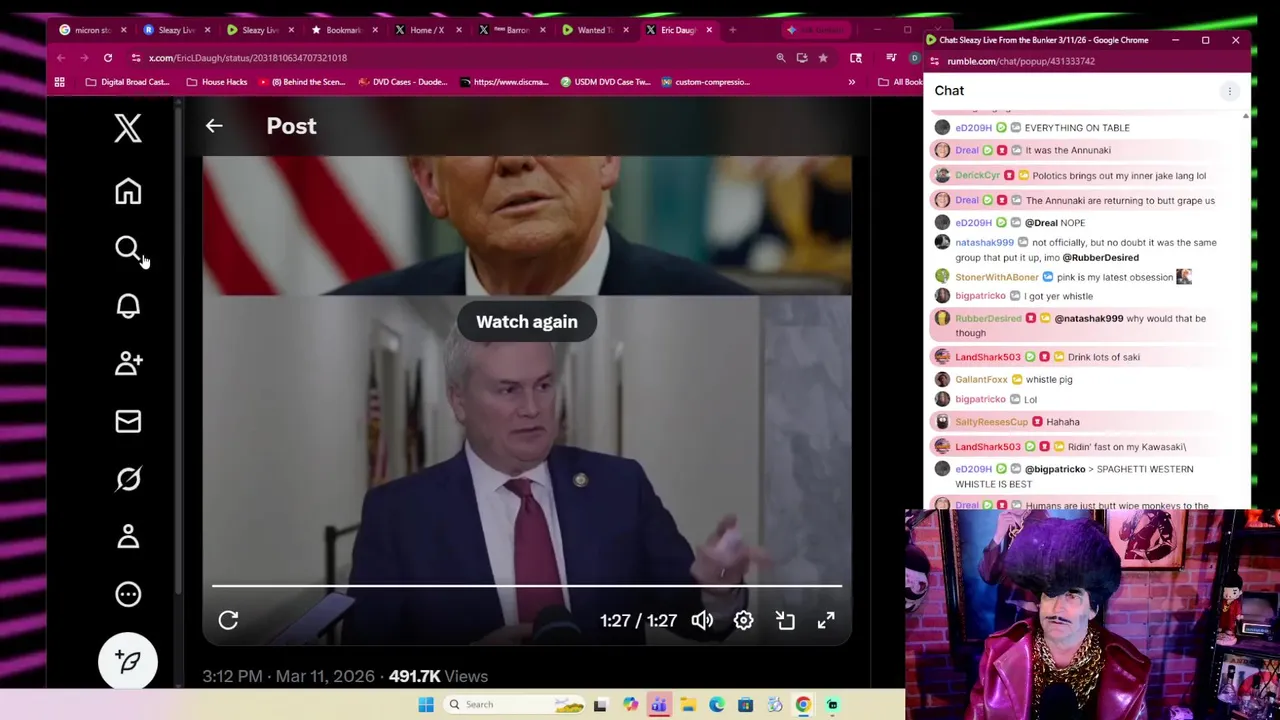The height and width of the screenshot is (720, 1280).
Task: Open USDM DVD Case bookmark
Action: 605,82
